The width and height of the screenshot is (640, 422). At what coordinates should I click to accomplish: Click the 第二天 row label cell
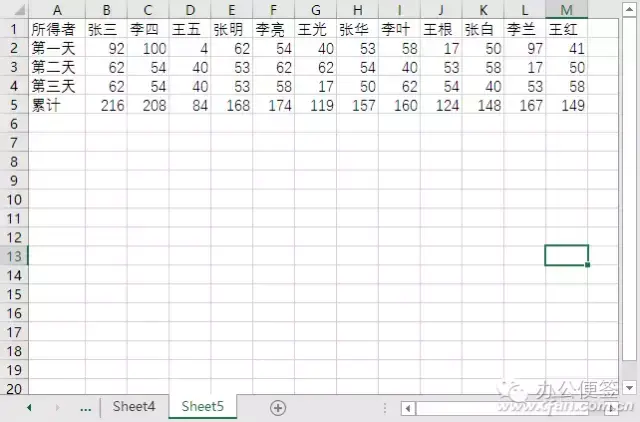click(x=57, y=67)
